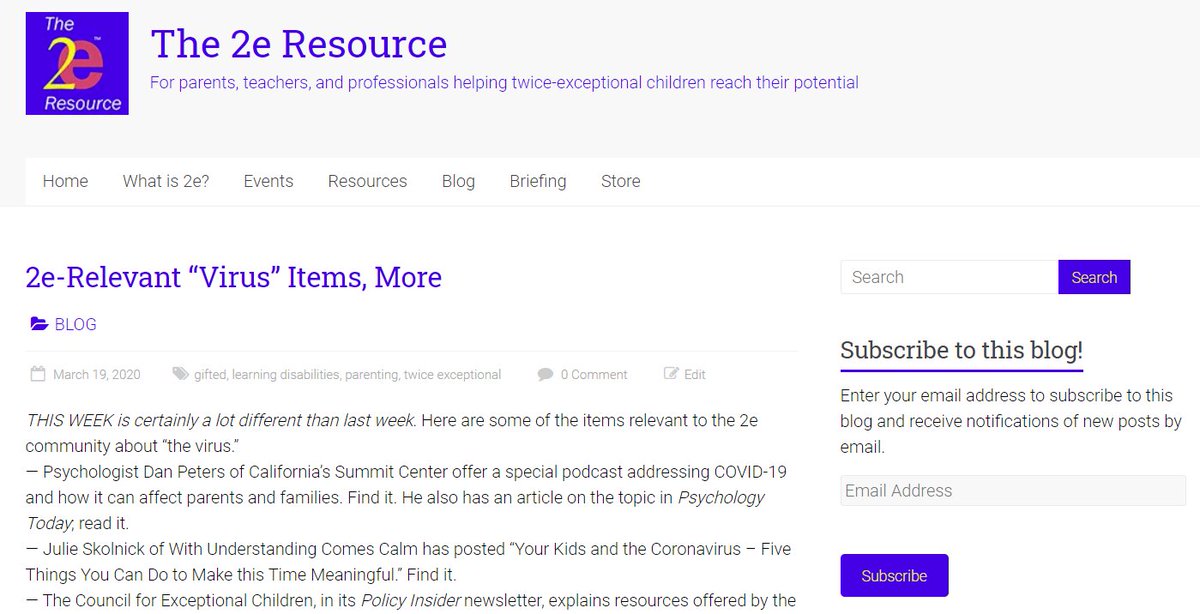The height and width of the screenshot is (614, 1200).
Task: Open the twice exceptional tag
Action: 452,374
